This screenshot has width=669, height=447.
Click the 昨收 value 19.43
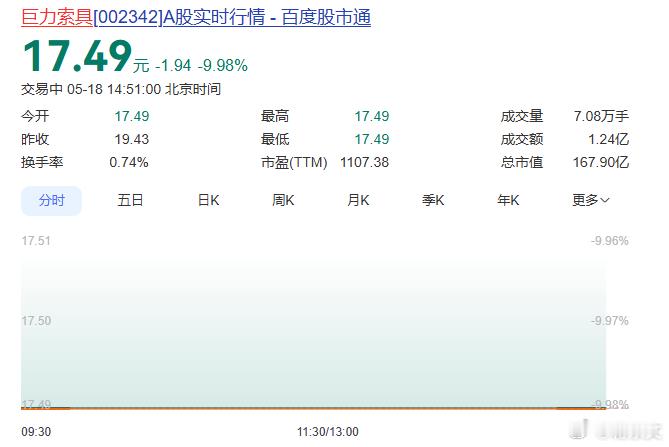click(131, 139)
